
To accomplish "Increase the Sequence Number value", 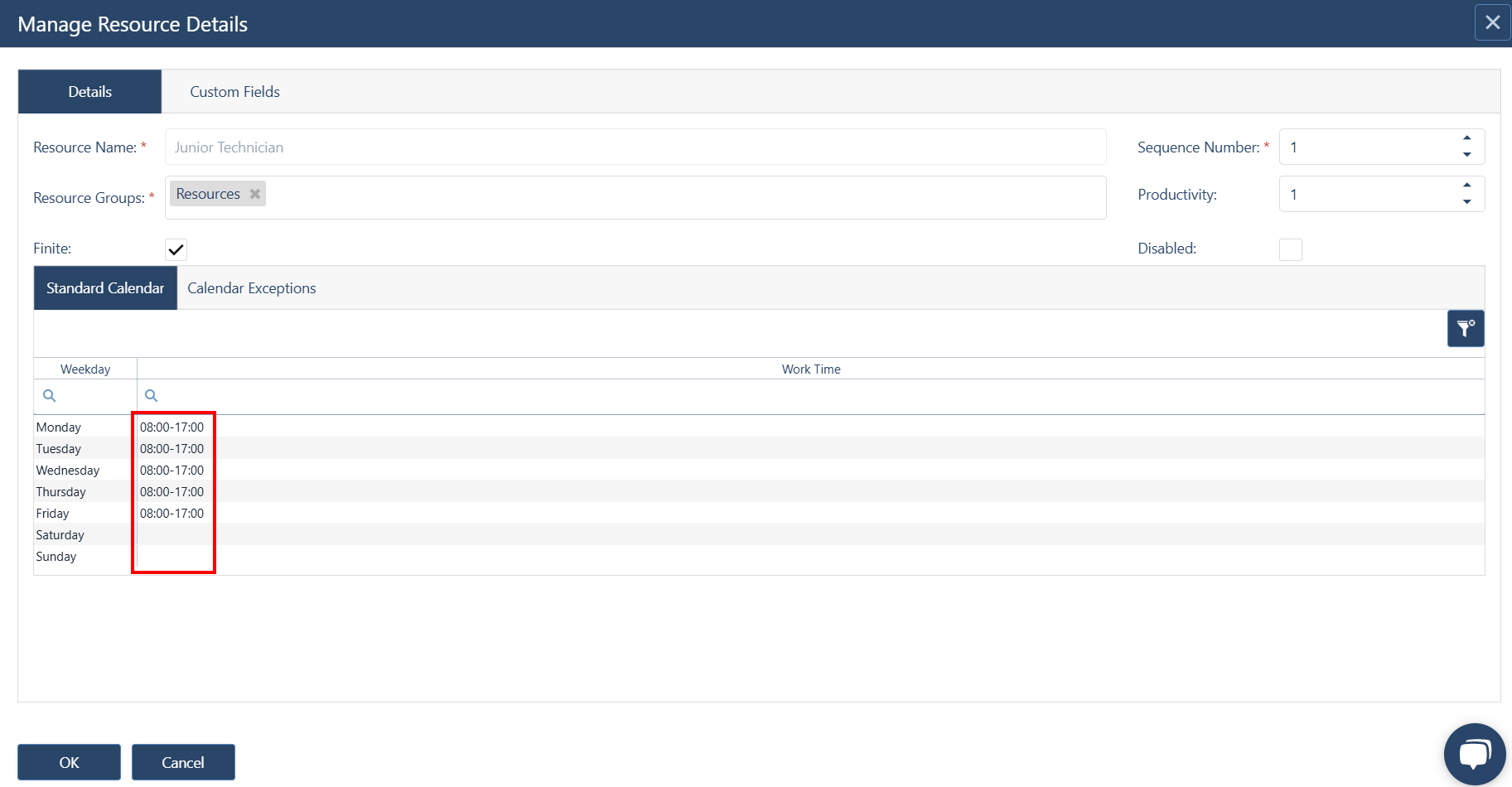I will (x=1467, y=138).
